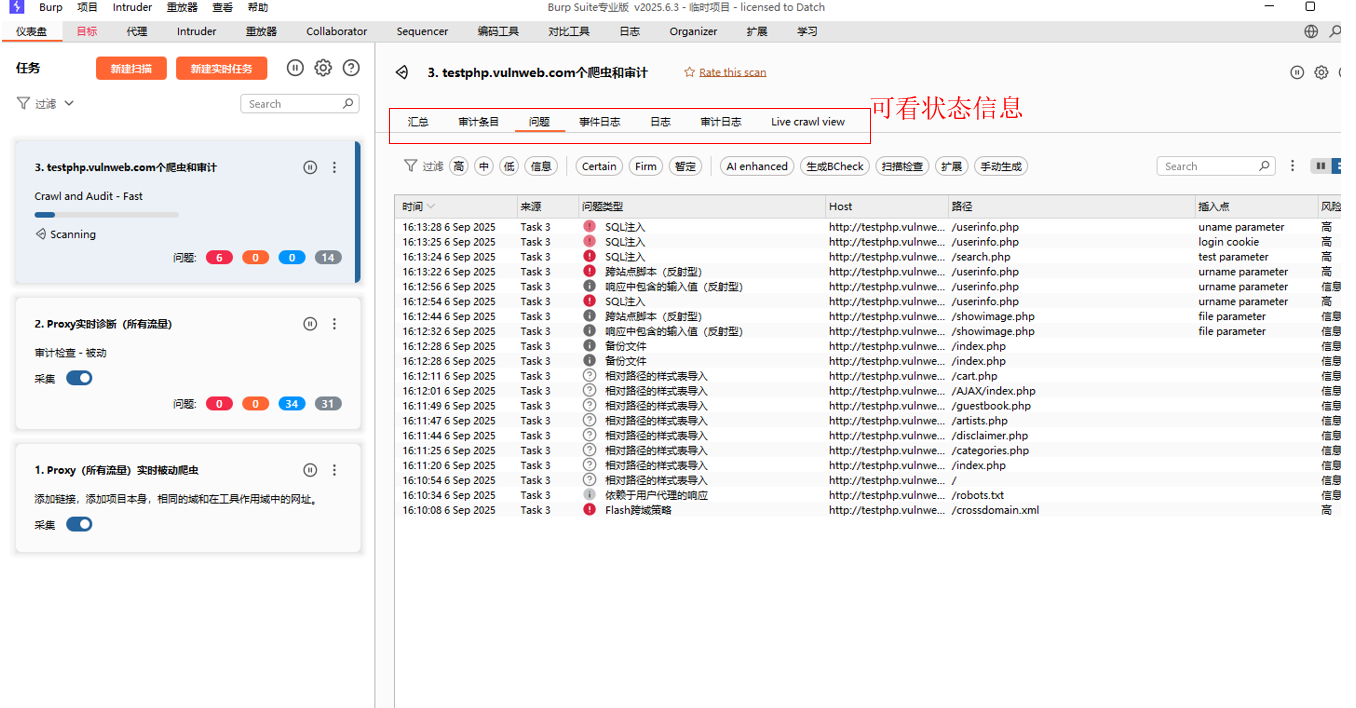The image size is (1356, 708).
Task: Toggle the 暂定 confidence filter
Action: pyautogui.click(x=685, y=166)
